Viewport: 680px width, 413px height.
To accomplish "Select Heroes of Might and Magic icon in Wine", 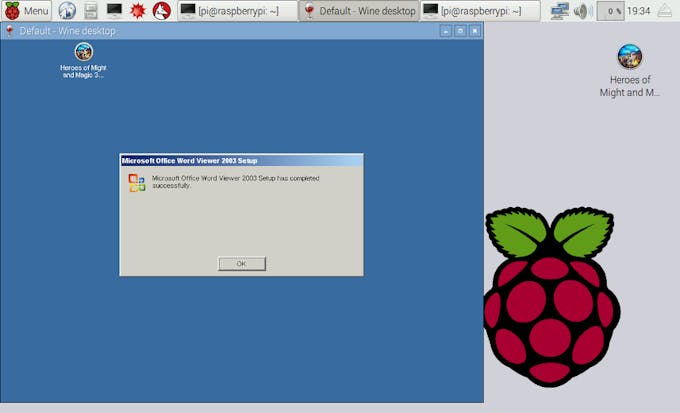I will pos(83,60).
